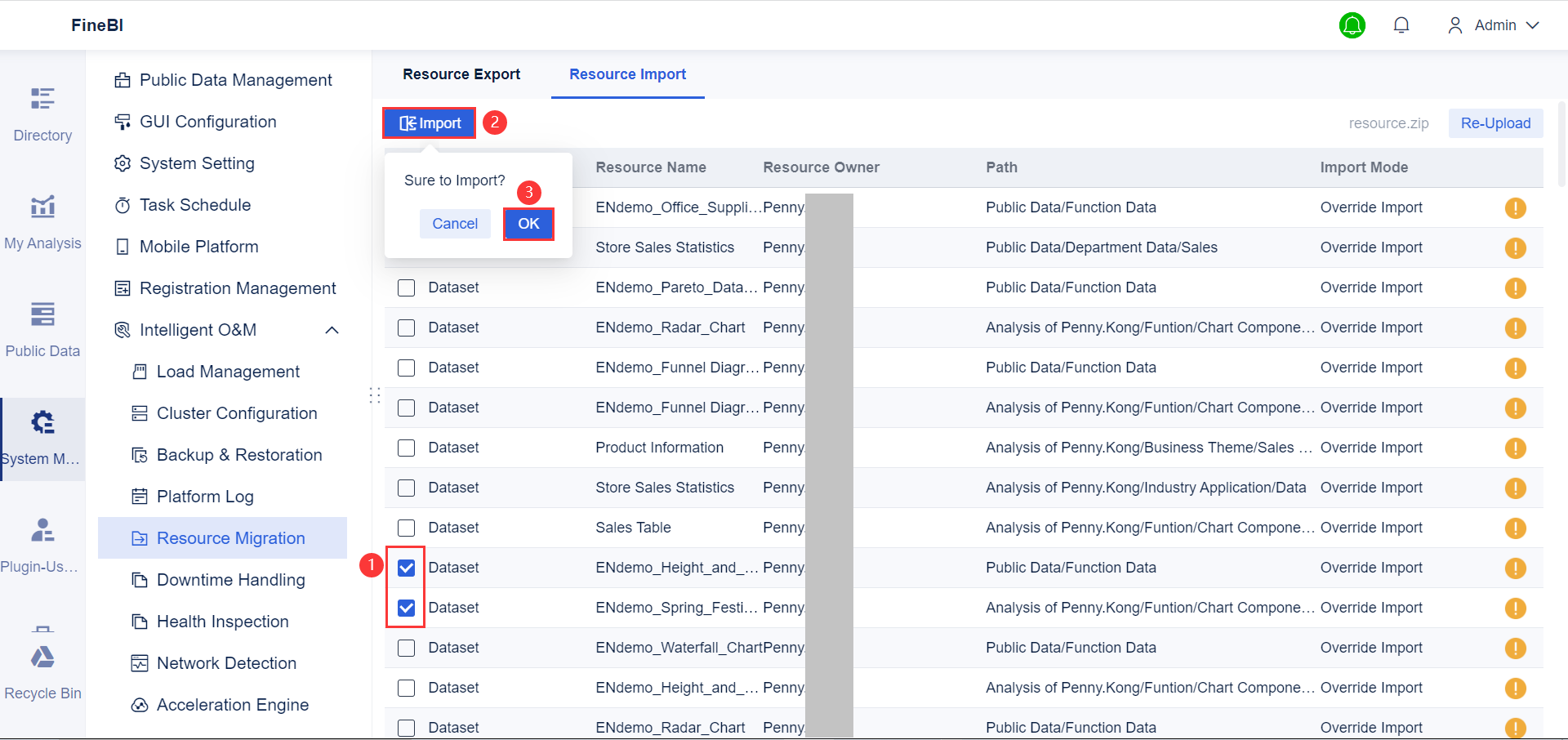Click the sidebar resize drag handle

[375, 395]
